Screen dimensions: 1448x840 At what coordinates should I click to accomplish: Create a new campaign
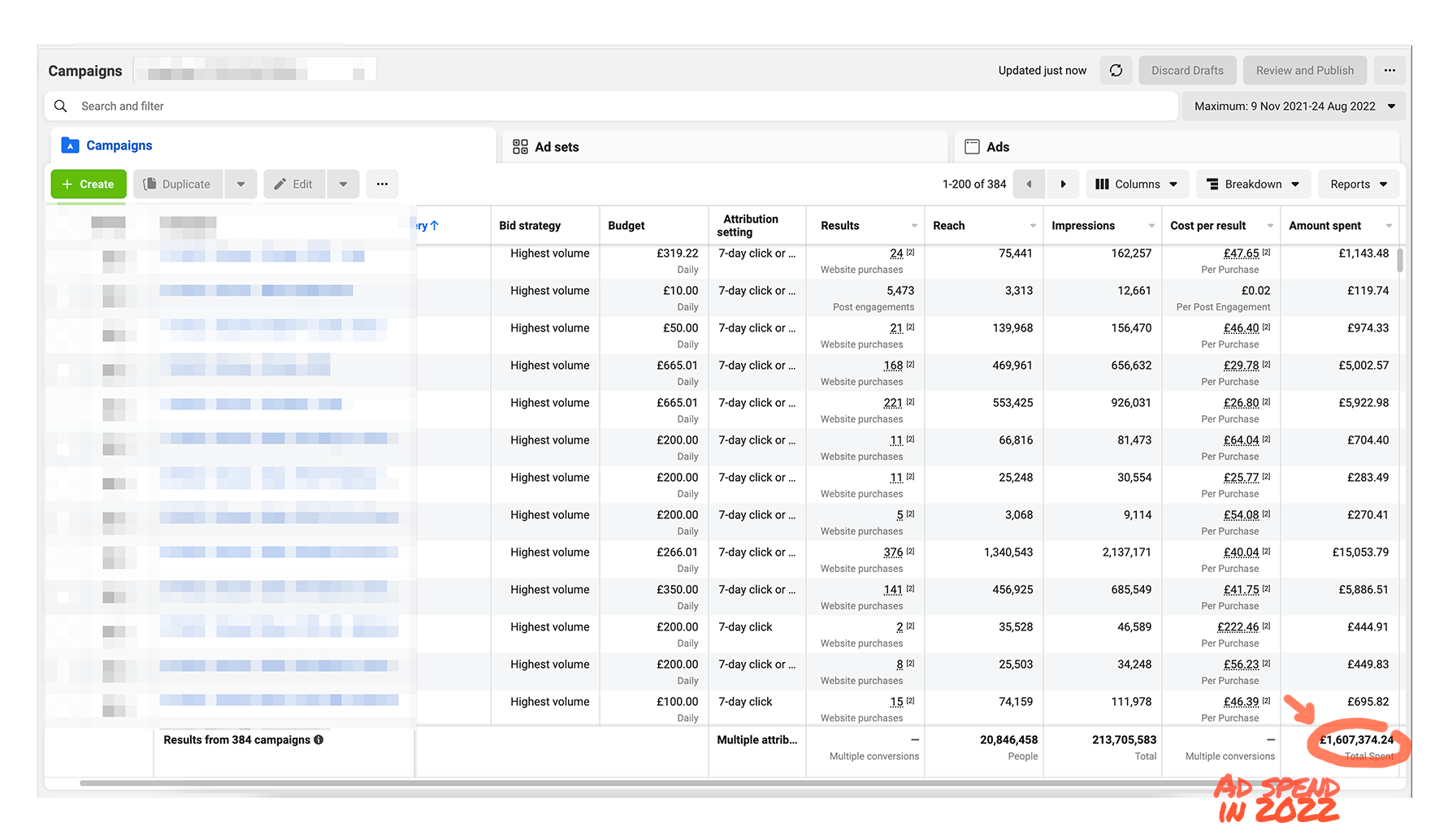(x=89, y=184)
